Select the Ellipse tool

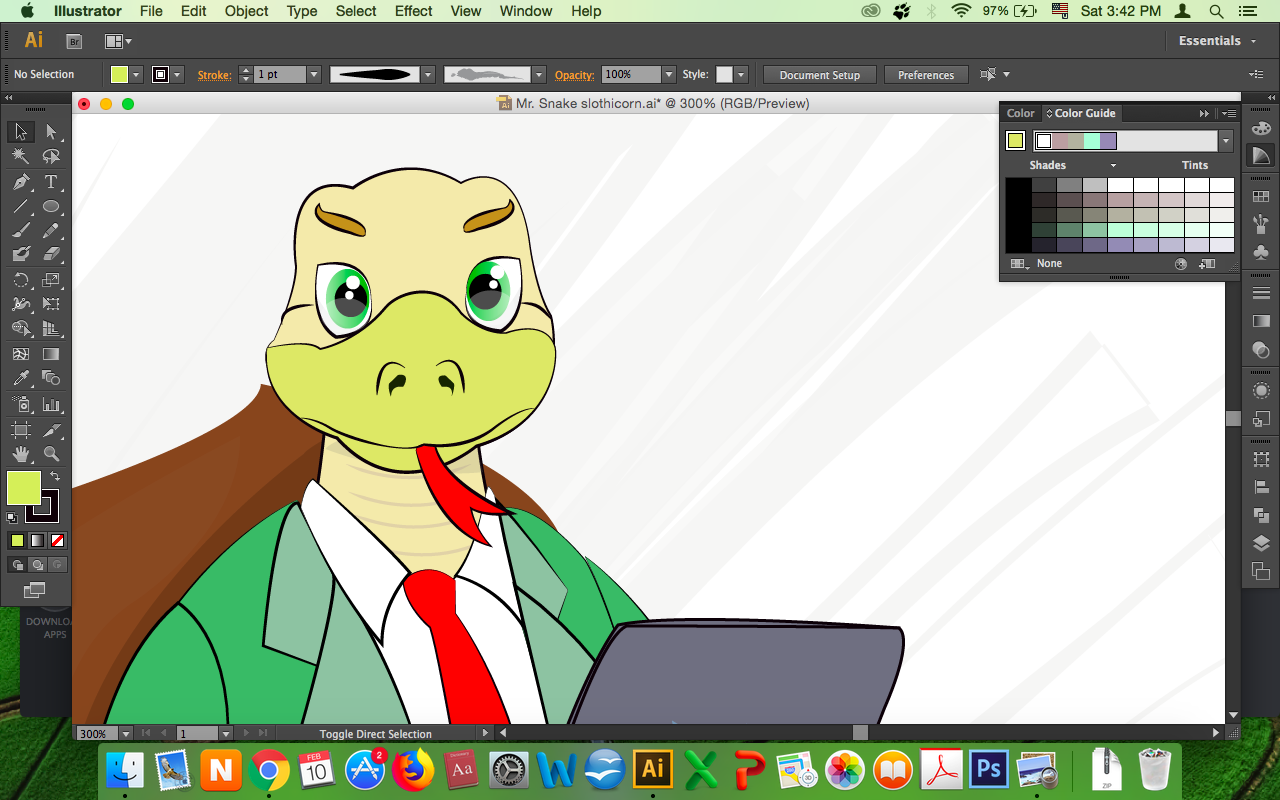51,207
